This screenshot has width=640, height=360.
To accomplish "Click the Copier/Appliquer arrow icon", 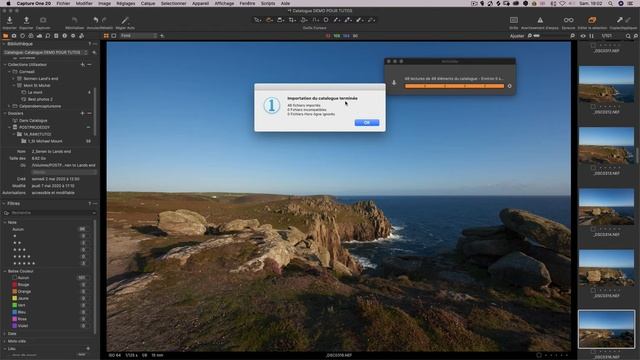I will point(620,20).
